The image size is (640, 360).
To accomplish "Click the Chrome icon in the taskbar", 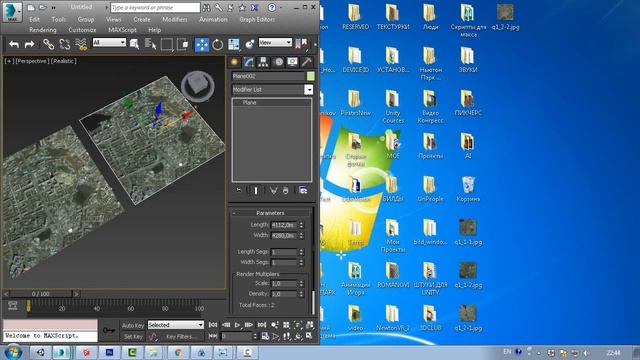I will [178, 352].
